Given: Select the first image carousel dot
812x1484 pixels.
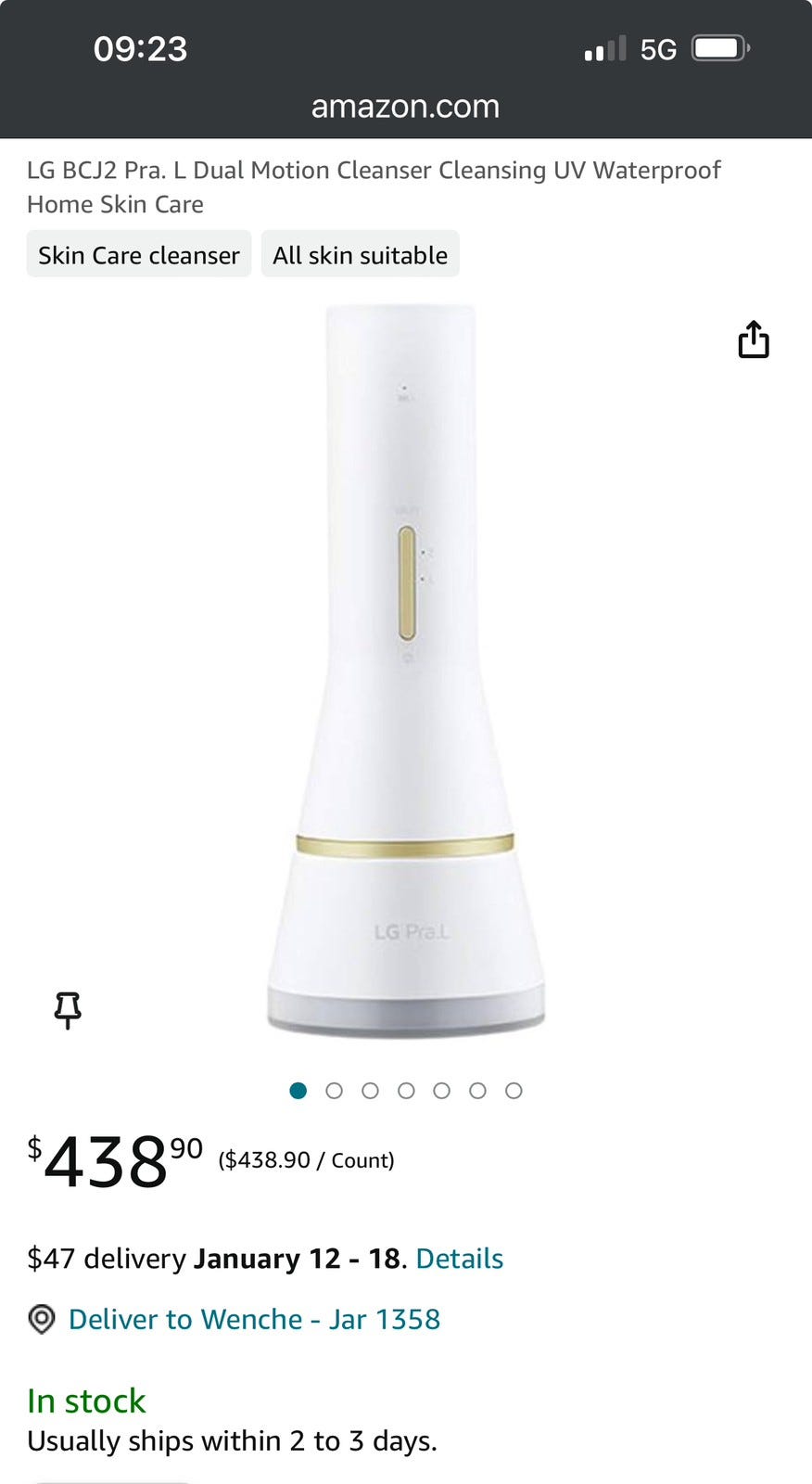Looking at the screenshot, I should point(298,1091).
